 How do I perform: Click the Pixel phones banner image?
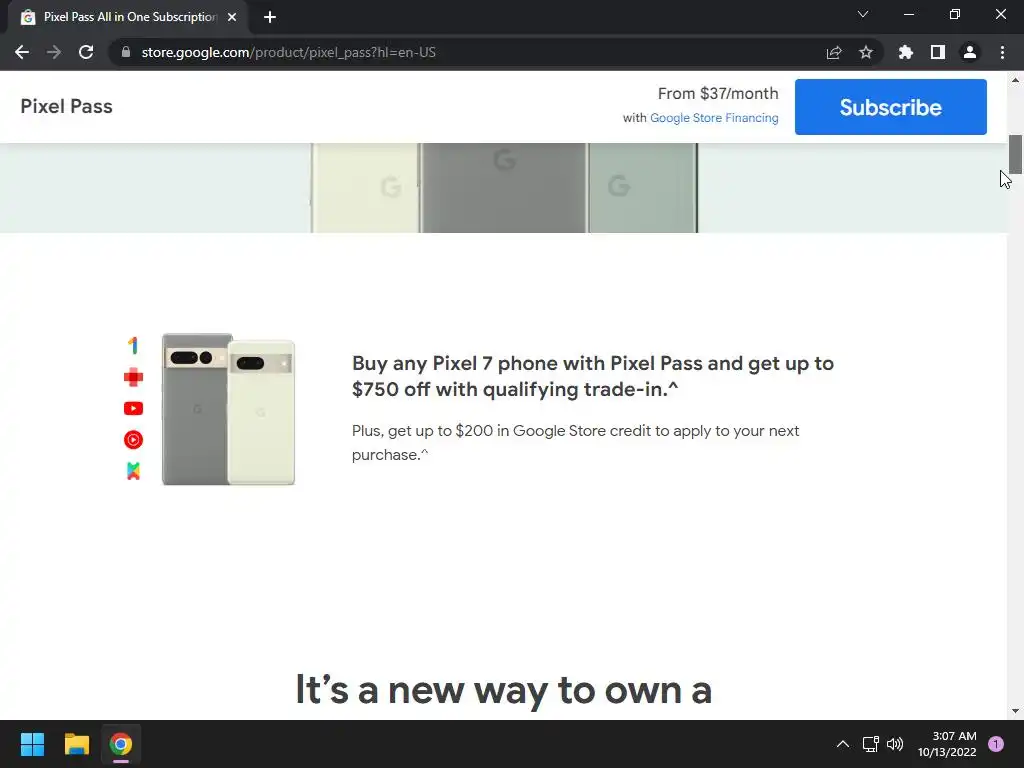pos(504,188)
